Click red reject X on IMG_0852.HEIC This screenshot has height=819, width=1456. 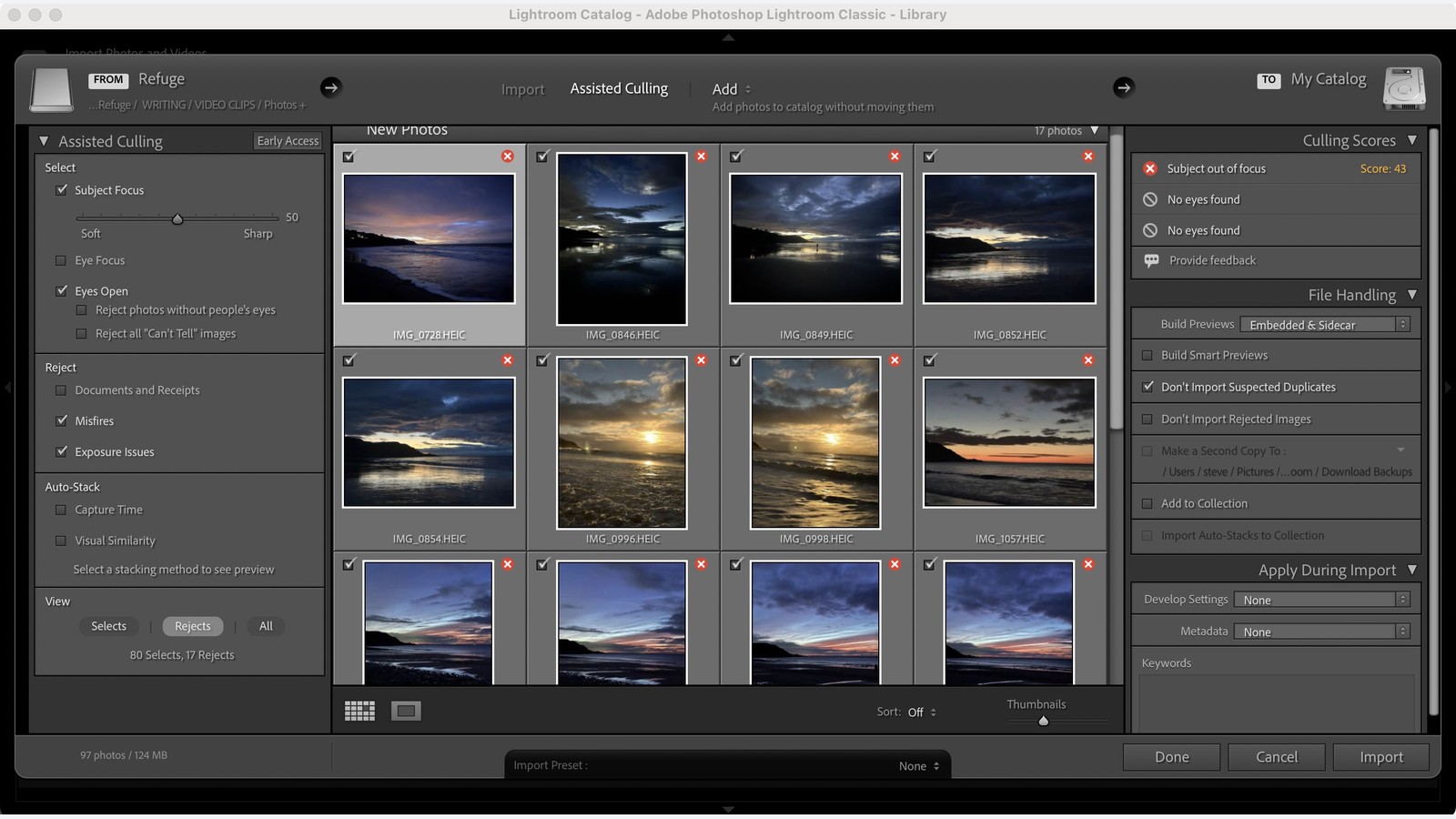click(1088, 157)
